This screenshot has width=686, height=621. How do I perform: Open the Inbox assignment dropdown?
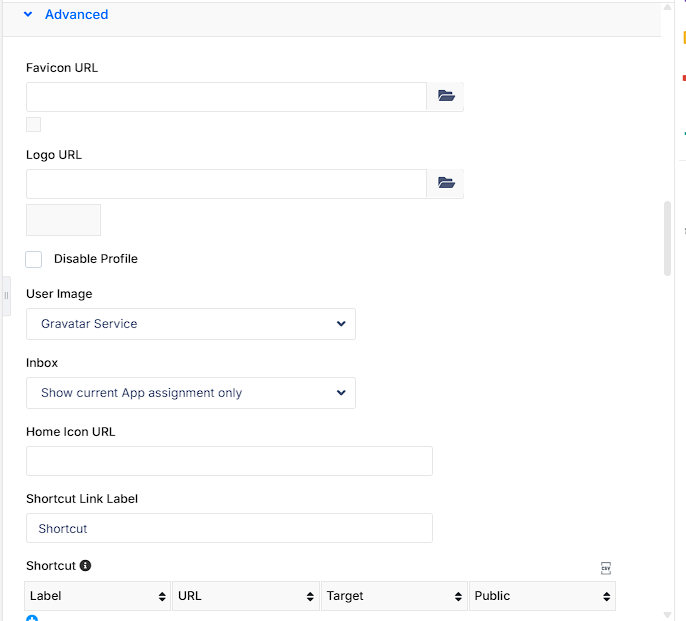(x=191, y=393)
